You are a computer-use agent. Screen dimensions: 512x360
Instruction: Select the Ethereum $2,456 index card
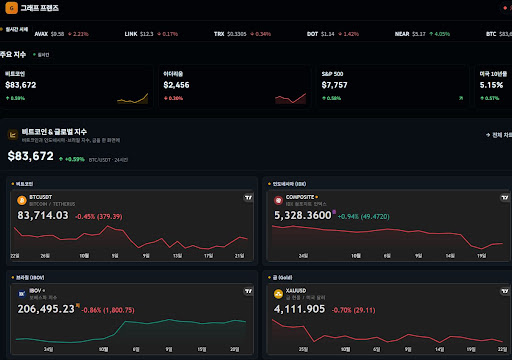(235, 87)
